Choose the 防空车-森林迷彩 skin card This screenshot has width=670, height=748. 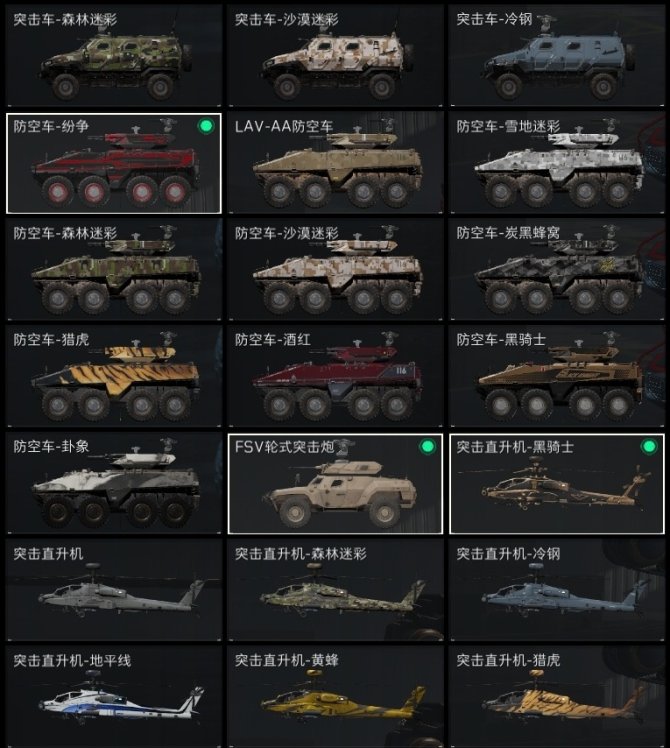[x=114, y=270]
